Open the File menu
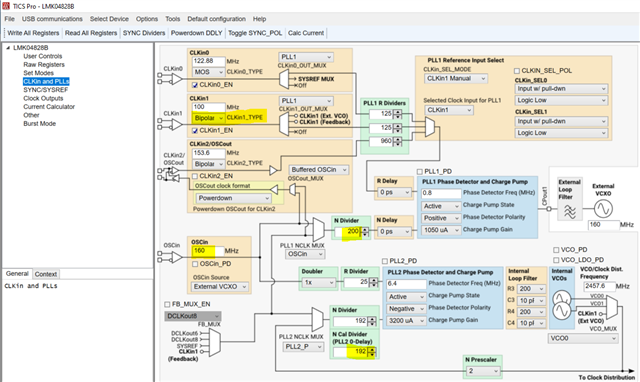The width and height of the screenshot is (640, 382). tap(9, 19)
